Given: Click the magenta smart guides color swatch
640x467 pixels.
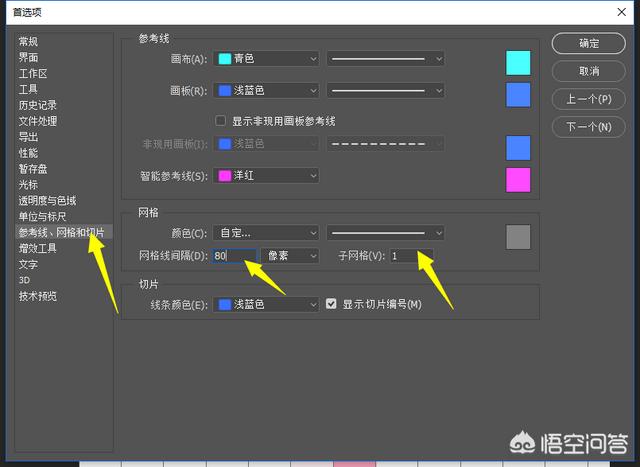Looking at the screenshot, I should tap(518, 180).
